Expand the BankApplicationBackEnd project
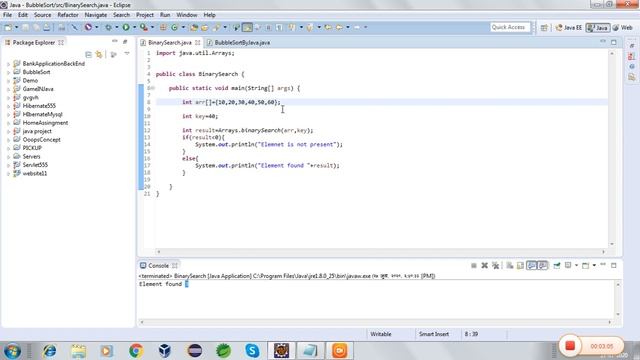Screen dimensions: 640x360 pos(8,64)
